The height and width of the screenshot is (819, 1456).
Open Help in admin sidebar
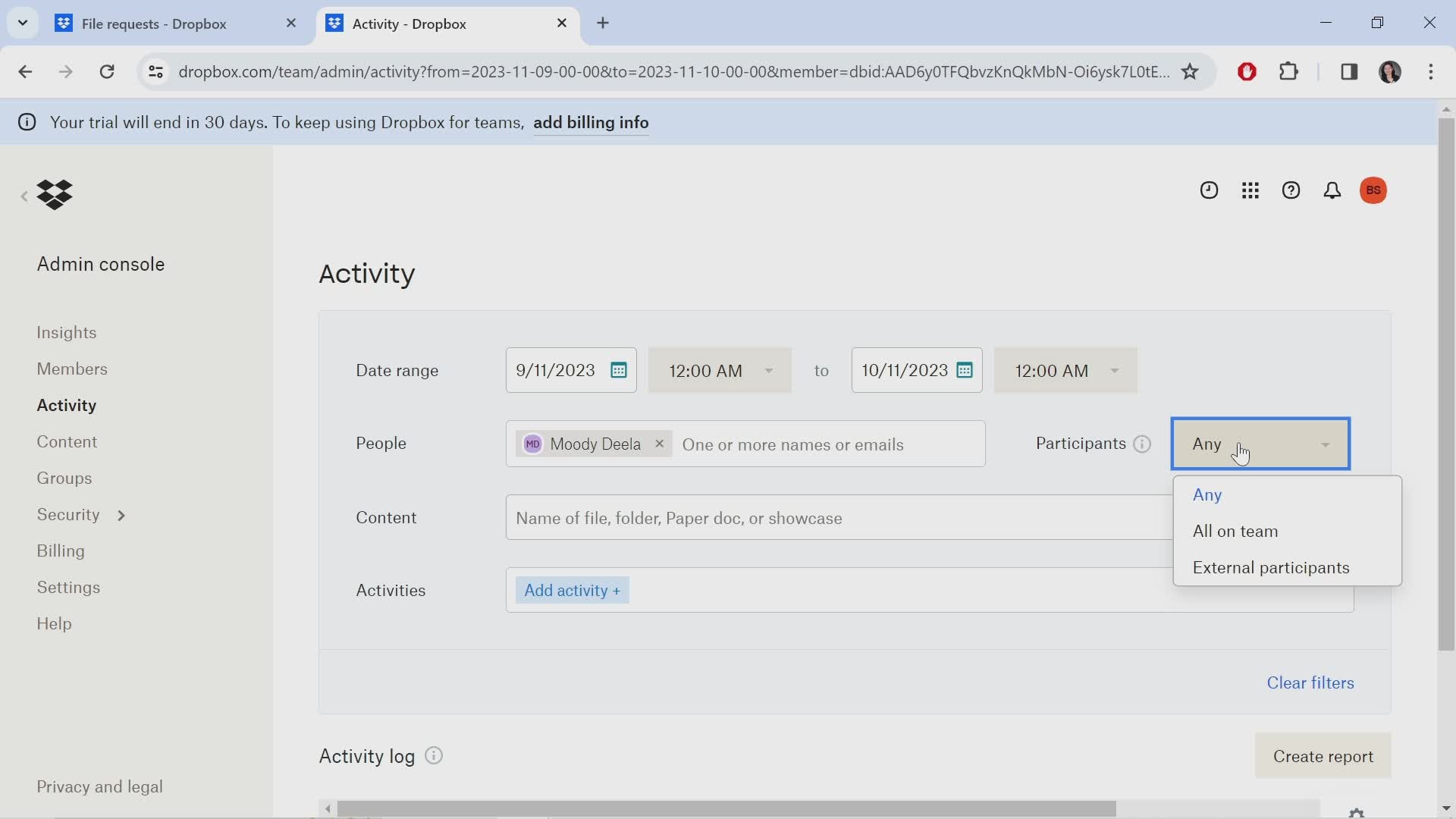point(54,623)
